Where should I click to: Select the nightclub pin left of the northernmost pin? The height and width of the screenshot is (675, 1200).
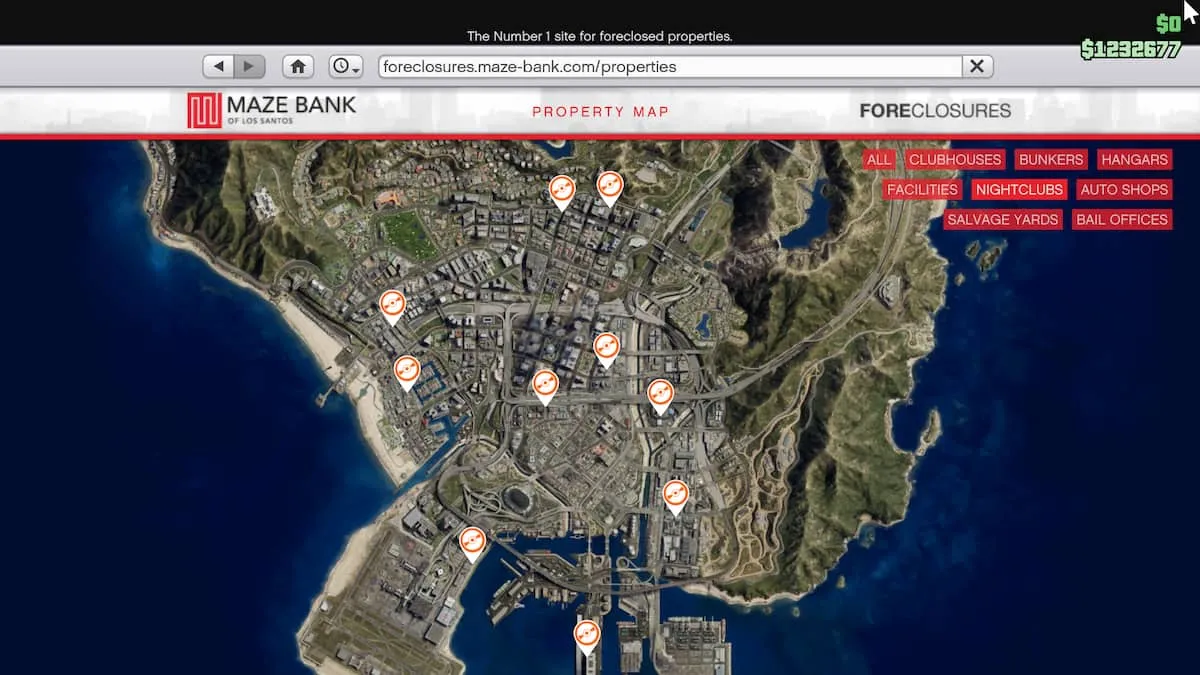562,190
